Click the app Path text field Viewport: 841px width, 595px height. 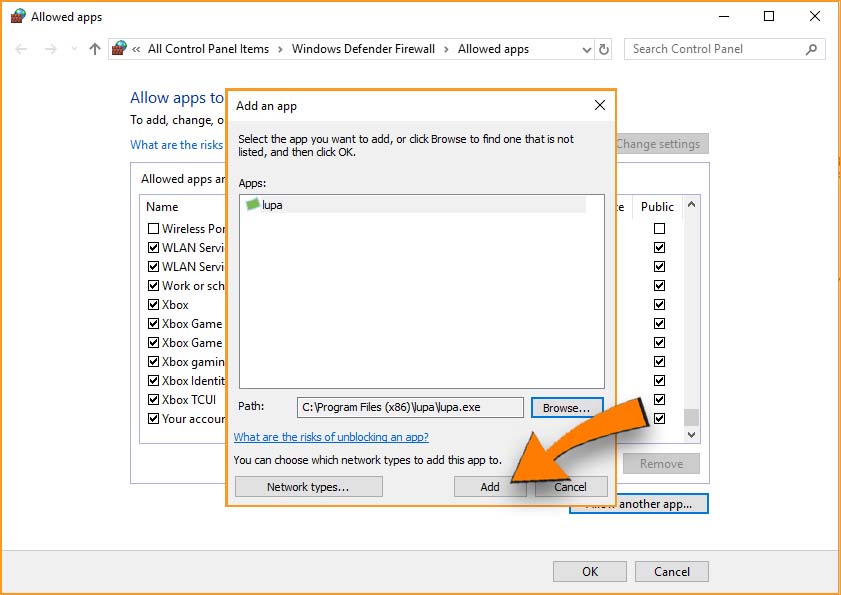coord(410,408)
